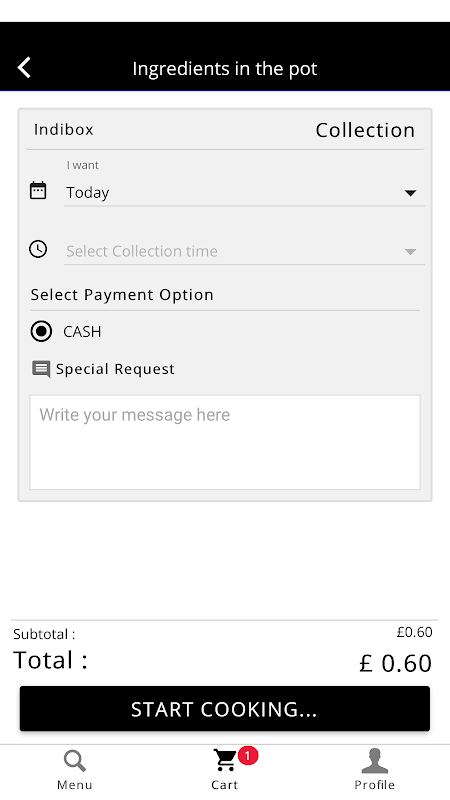Image resolution: width=450 pixels, height=800 pixels.
Task: Click the Collection order type label
Action: (365, 130)
